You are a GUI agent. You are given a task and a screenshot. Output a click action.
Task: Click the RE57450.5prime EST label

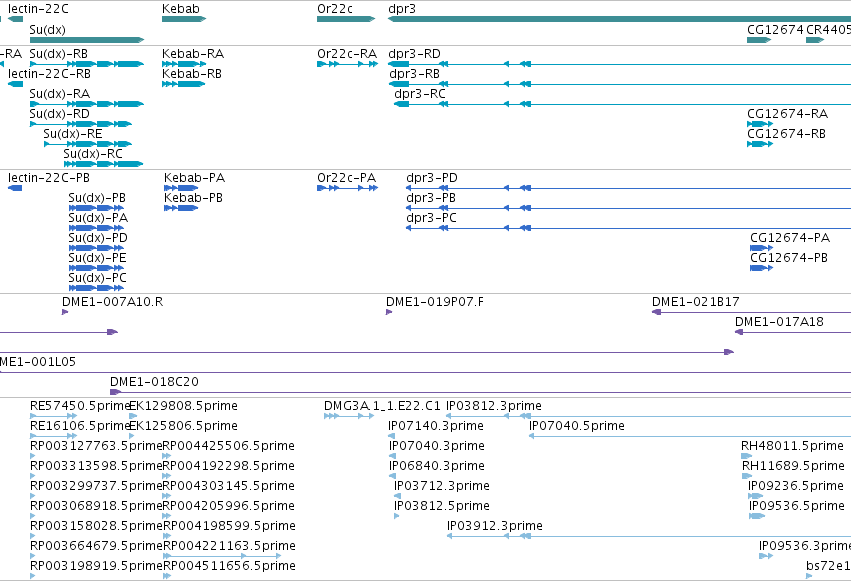click(81, 406)
